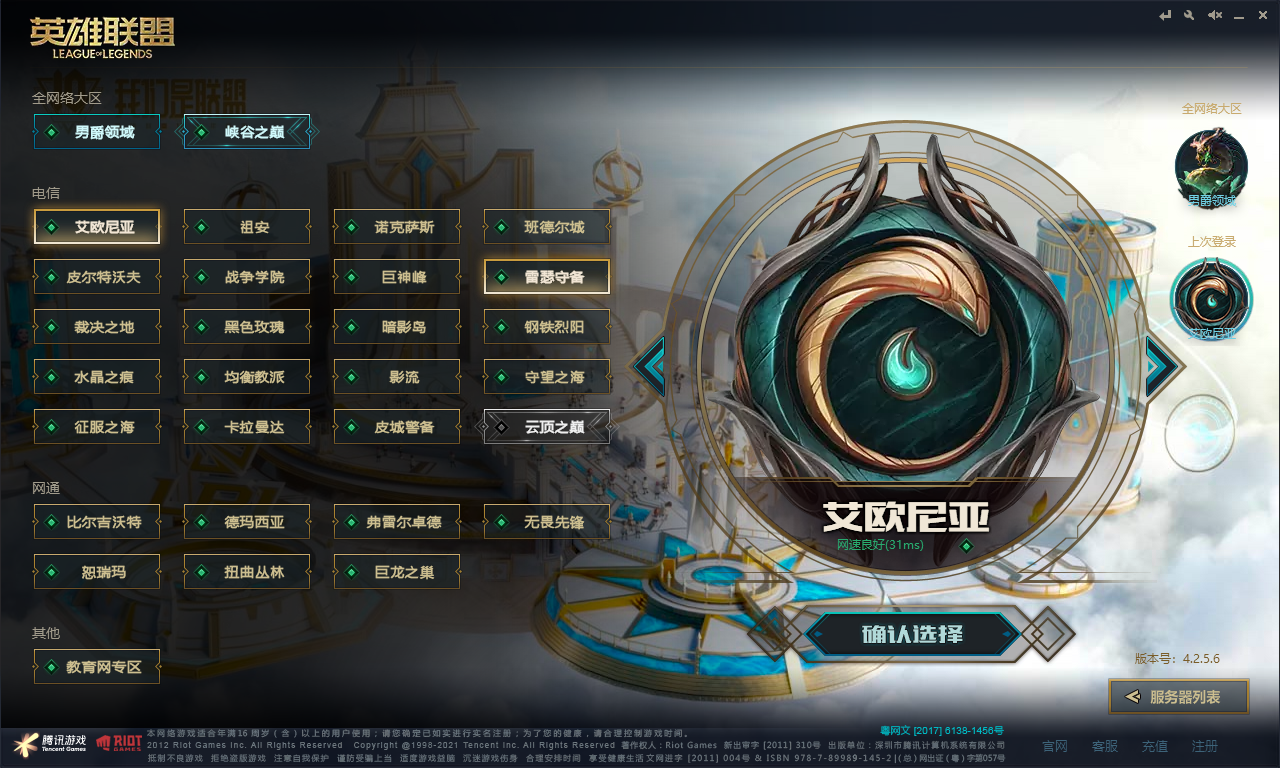Select last-login 艾欧尼亚 emblem thumbnail
The image size is (1280, 768).
click(1211, 299)
